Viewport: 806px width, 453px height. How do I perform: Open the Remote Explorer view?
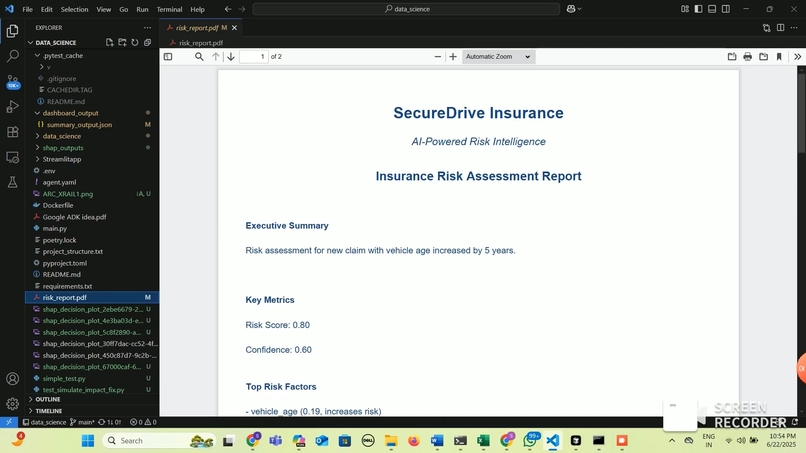12,157
